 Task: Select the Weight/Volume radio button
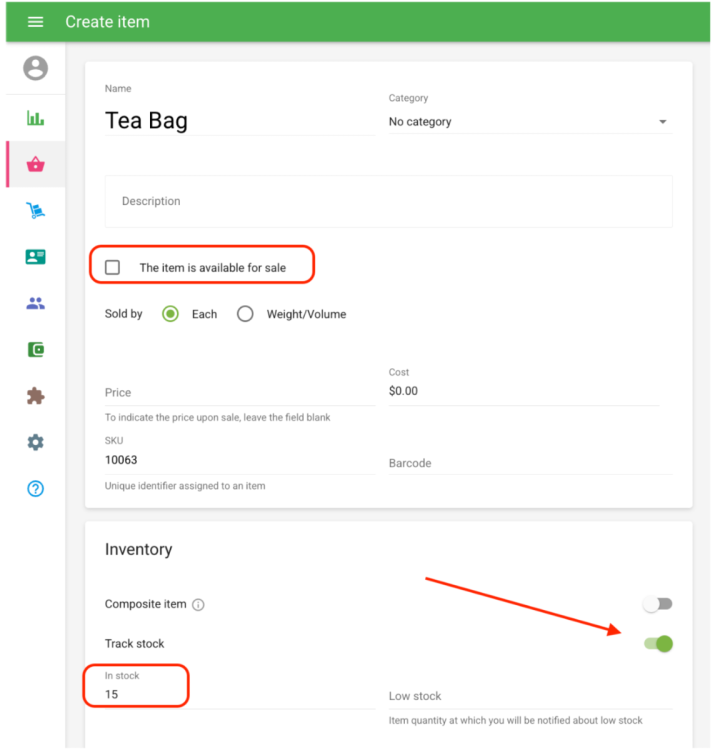coord(245,314)
